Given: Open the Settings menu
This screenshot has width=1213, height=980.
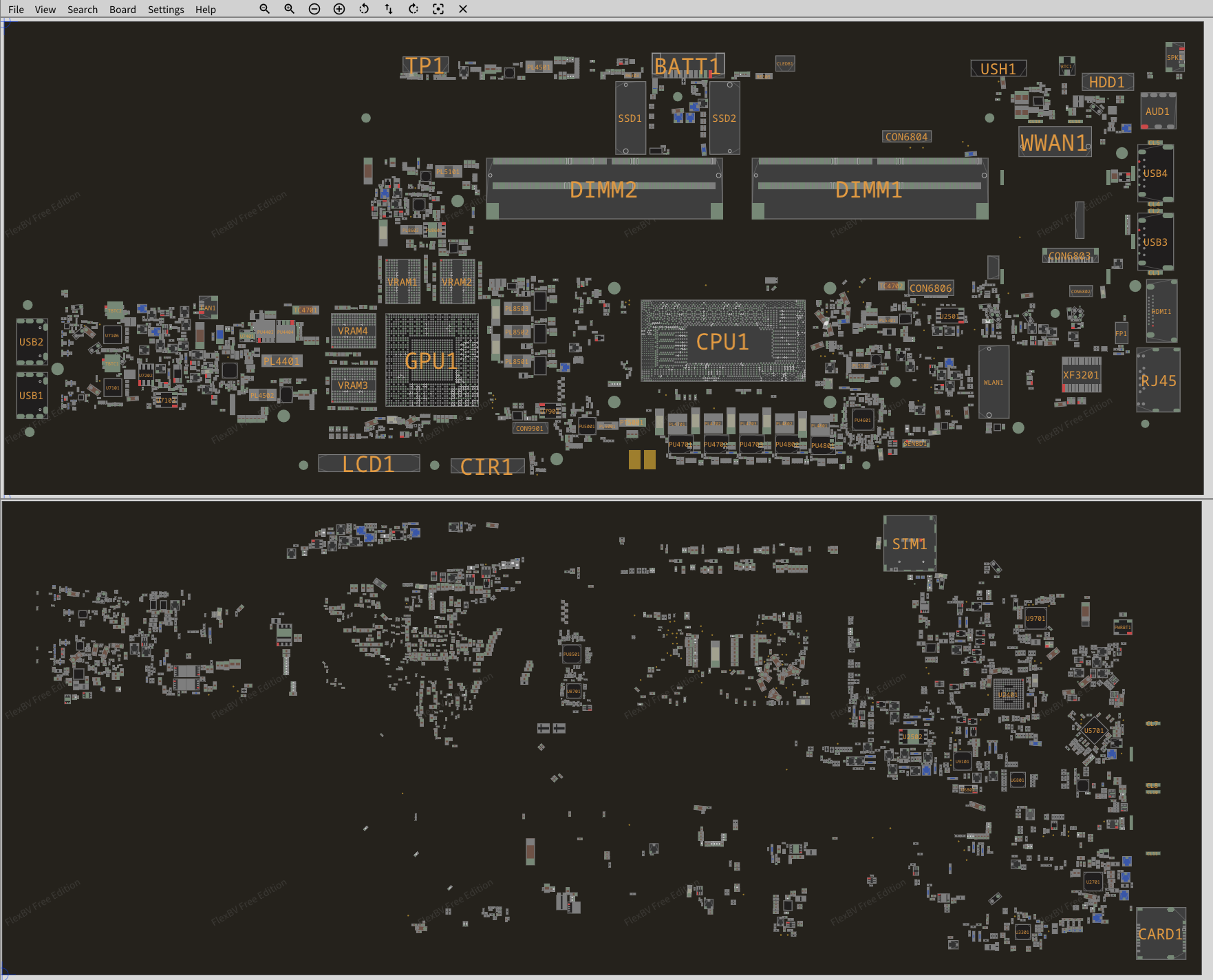Looking at the screenshot, I should click(166, 10).
